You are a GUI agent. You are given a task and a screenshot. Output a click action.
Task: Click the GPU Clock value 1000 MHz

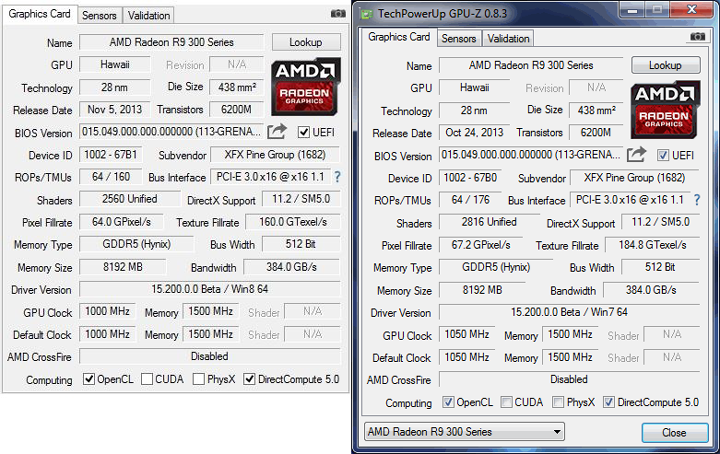coord(108,311)
